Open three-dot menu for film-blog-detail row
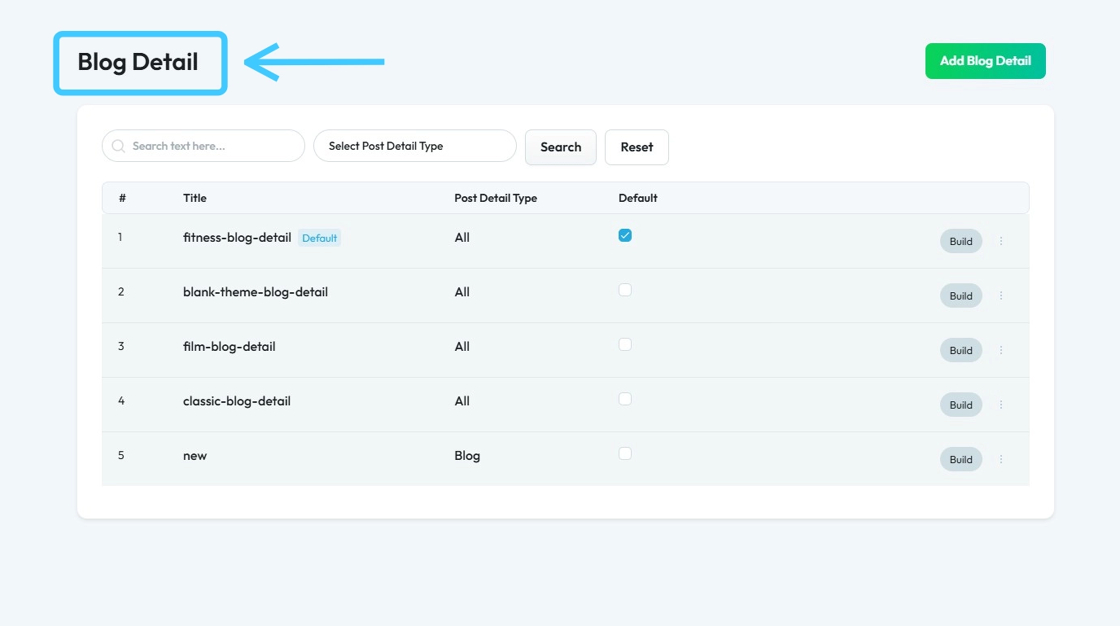The image size is (1120, 626). (1001, 350)
